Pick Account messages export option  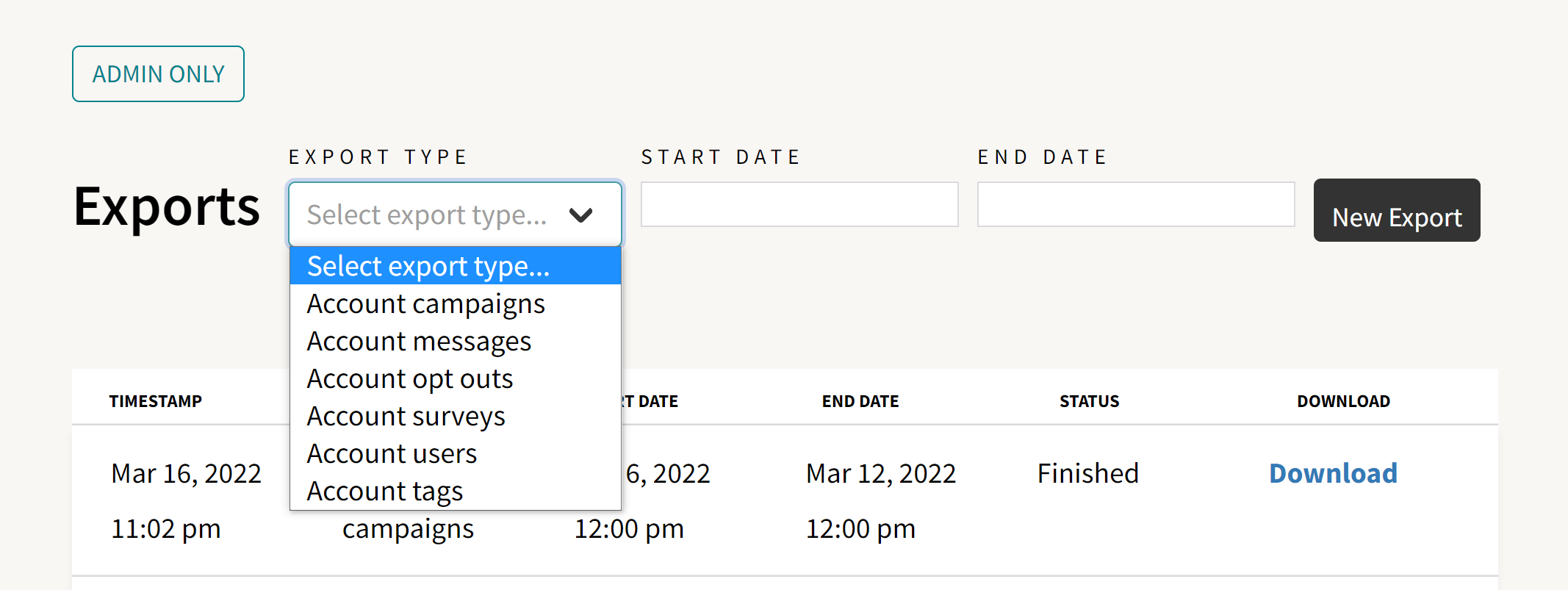pos(419,342)
